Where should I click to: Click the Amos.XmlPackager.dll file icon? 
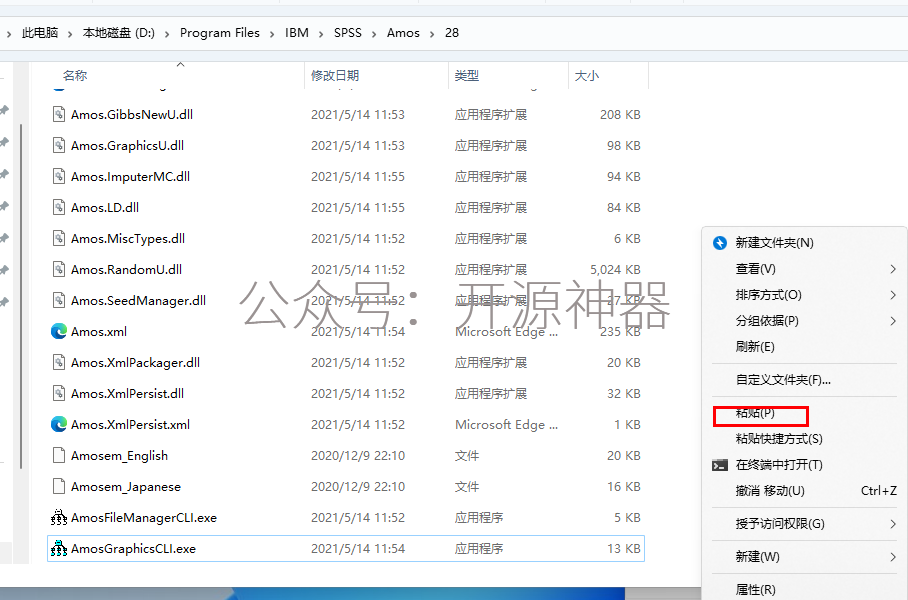coord(58,362)
